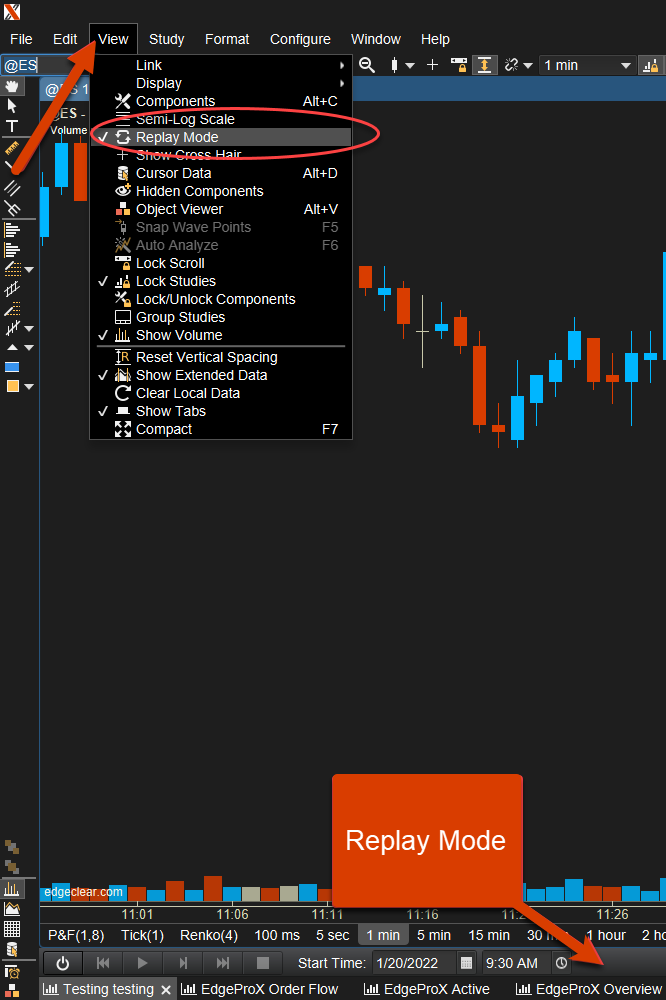Viewport: 666px width, 1000px height.
Task: Select the hand pan tool
Action: pos(12,87)
